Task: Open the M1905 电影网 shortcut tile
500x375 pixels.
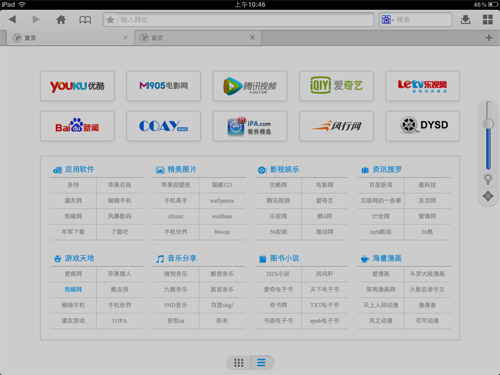Action: (163, 86)
